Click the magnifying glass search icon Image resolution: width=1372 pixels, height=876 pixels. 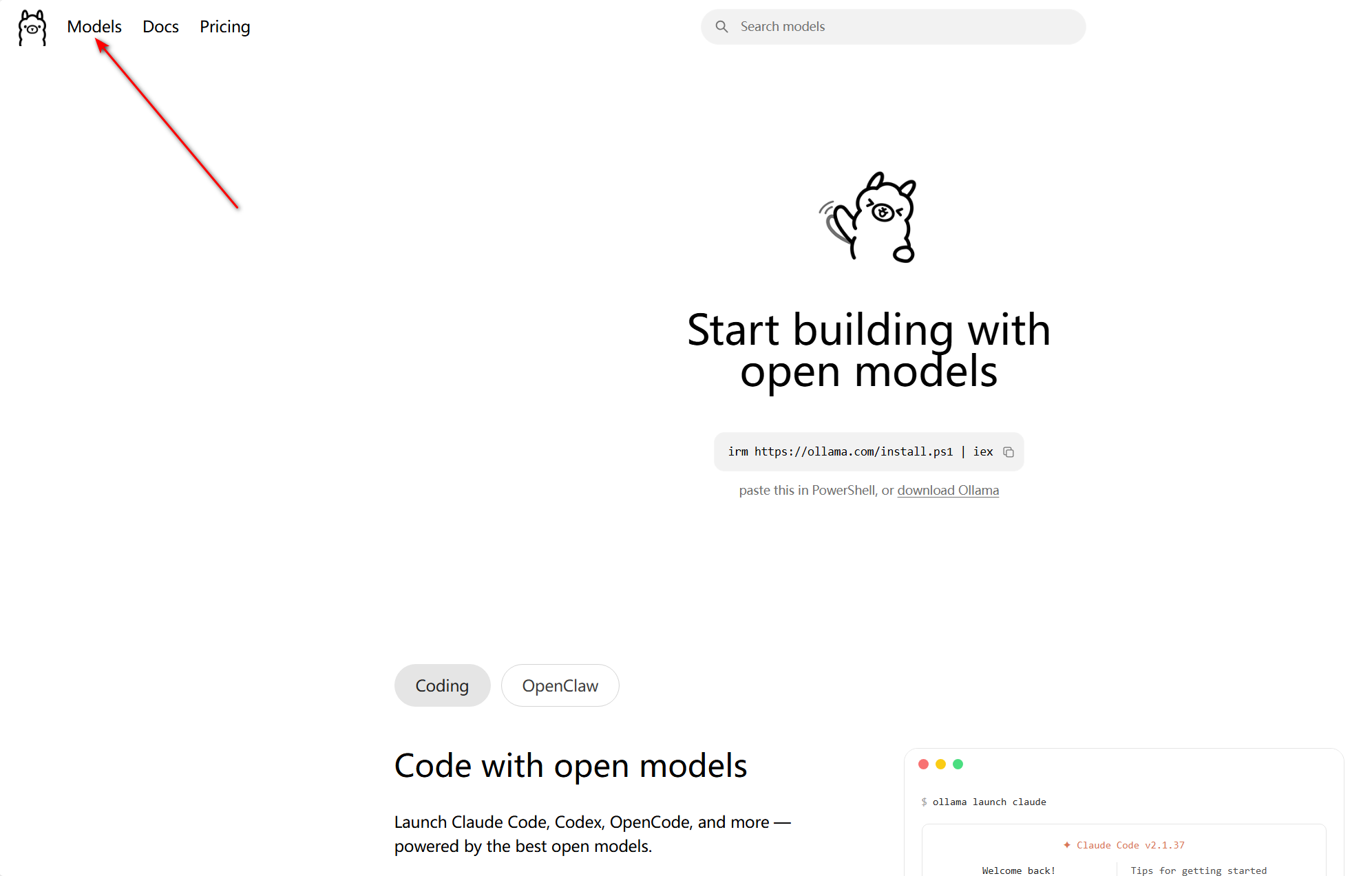(x=721, y=27)
